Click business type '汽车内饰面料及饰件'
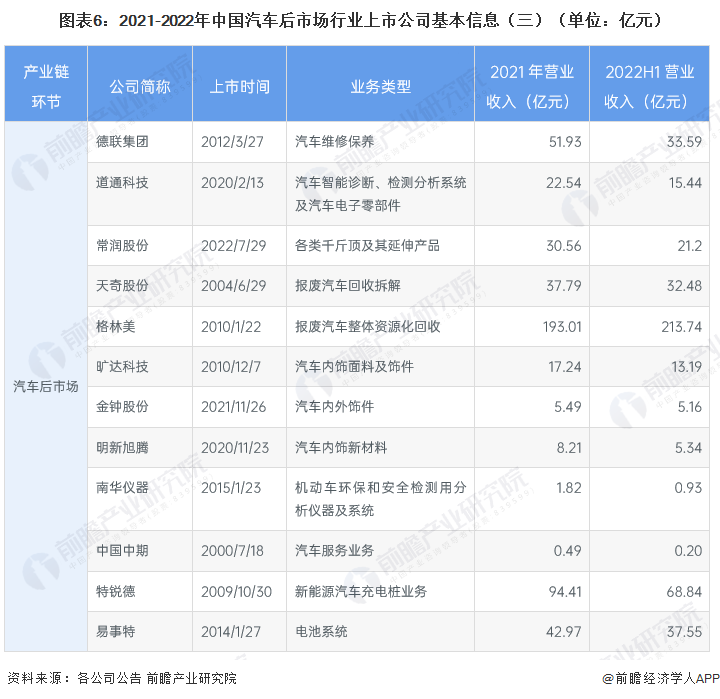Image resolution: width=720 pixels, height=699 pixels. point(354,366)
